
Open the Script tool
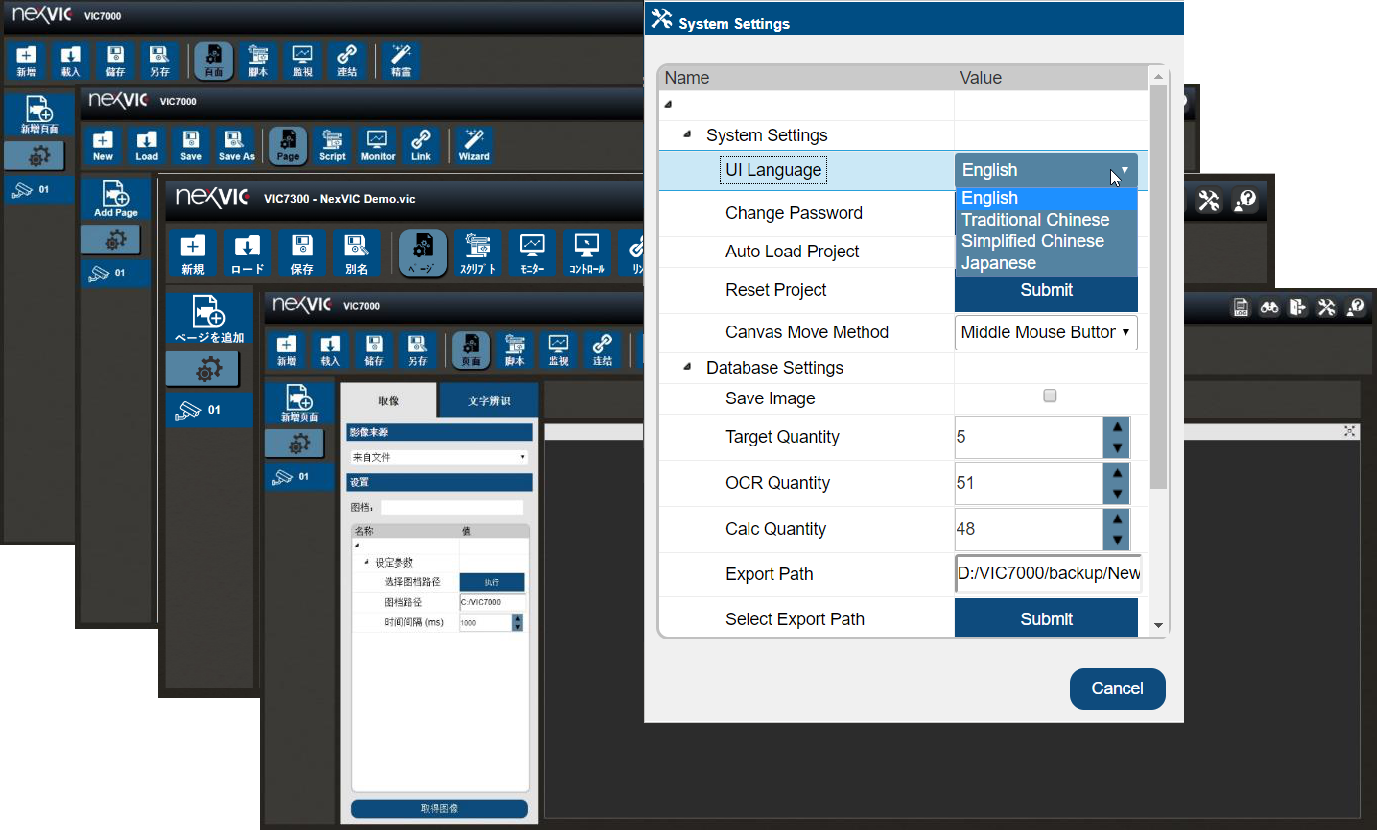coord(332,145)
